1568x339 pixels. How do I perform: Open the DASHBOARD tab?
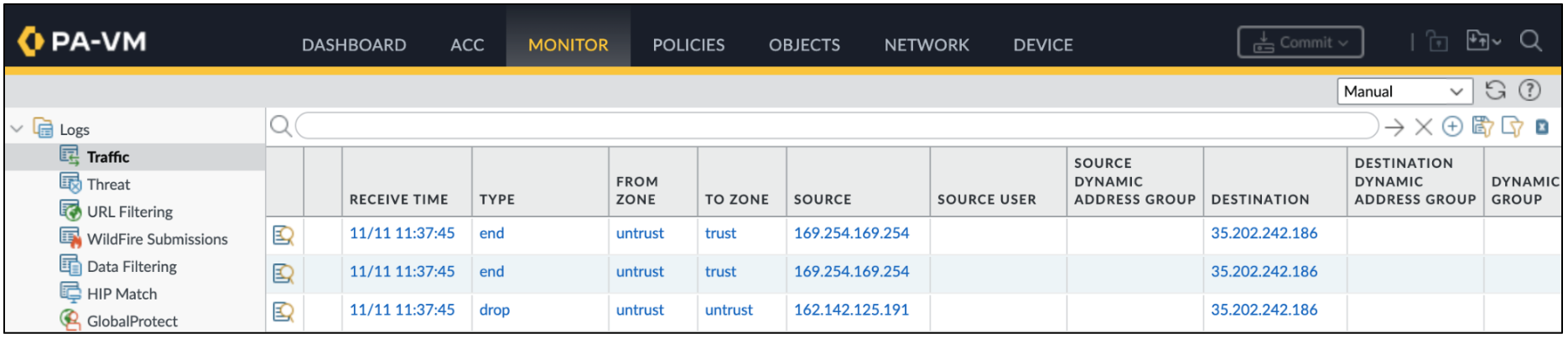click(x=354, y=45)
